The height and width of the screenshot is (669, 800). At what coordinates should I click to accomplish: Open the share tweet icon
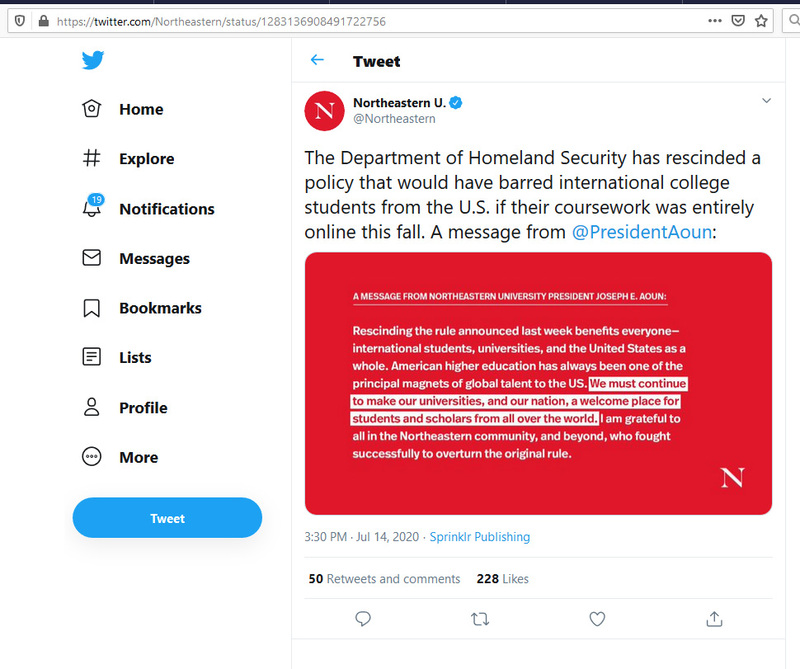(714, 619)
